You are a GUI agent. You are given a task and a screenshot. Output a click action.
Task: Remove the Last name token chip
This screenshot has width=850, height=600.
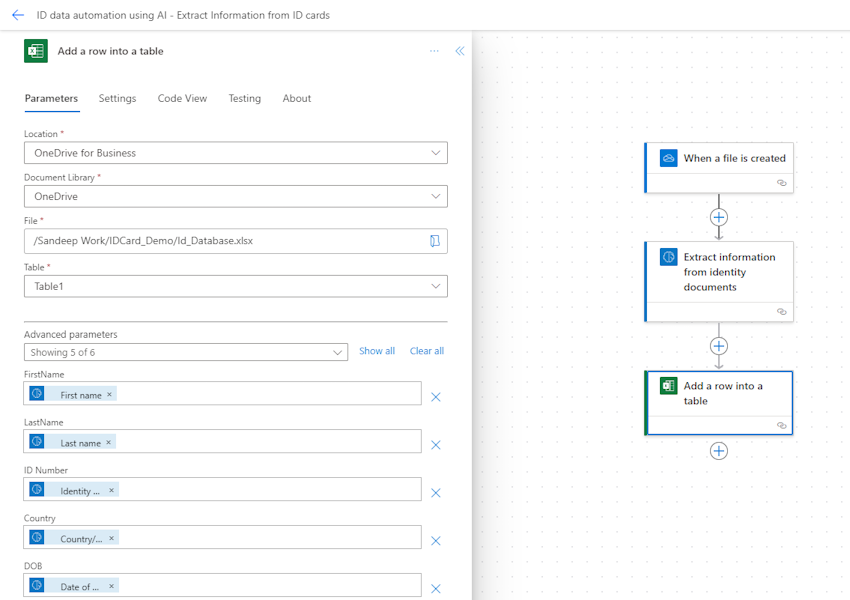coord(108,442)
